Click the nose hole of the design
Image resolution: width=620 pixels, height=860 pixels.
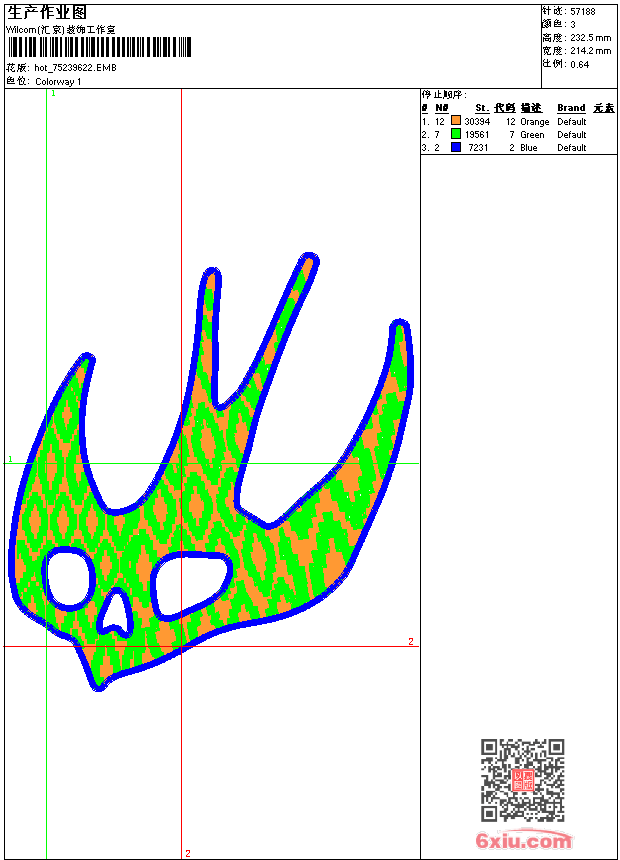point(117,612)
